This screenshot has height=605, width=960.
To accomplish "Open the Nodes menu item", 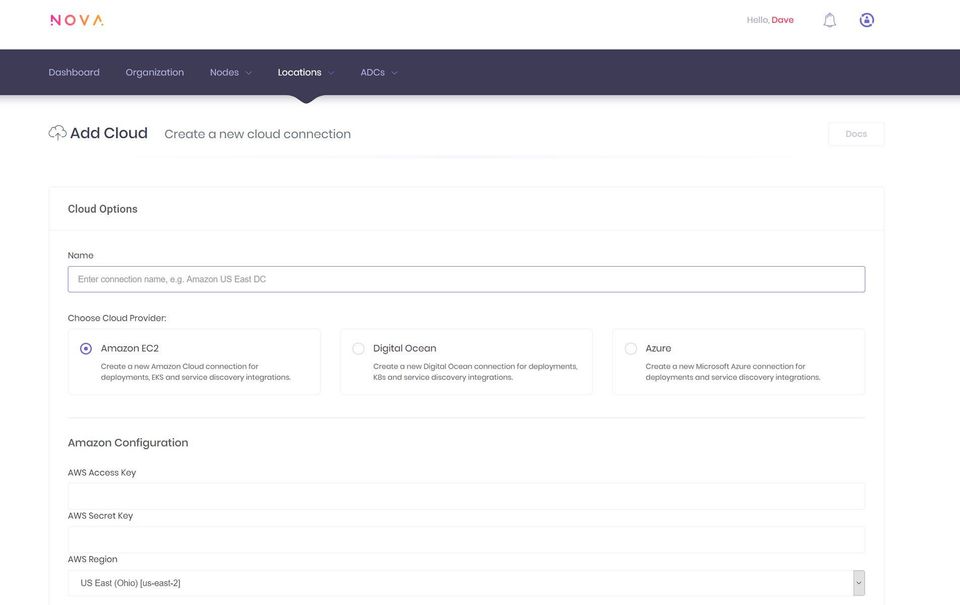I will (x=224, y=72).
